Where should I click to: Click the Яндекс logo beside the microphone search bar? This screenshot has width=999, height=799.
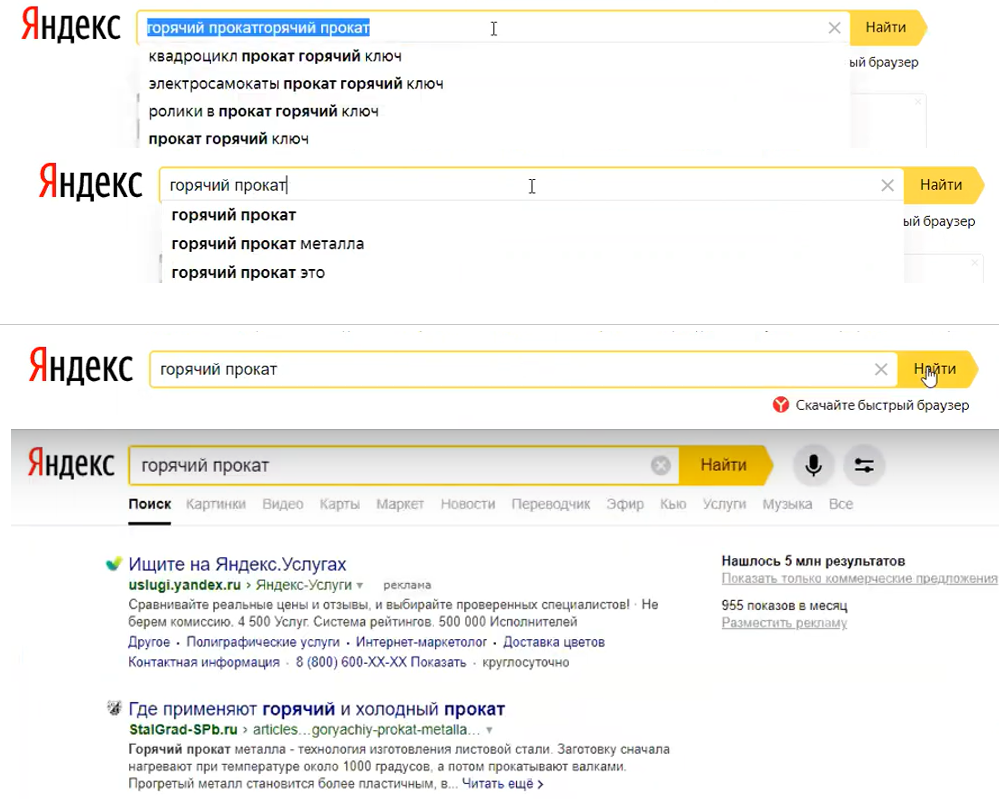tap(69, 465)
